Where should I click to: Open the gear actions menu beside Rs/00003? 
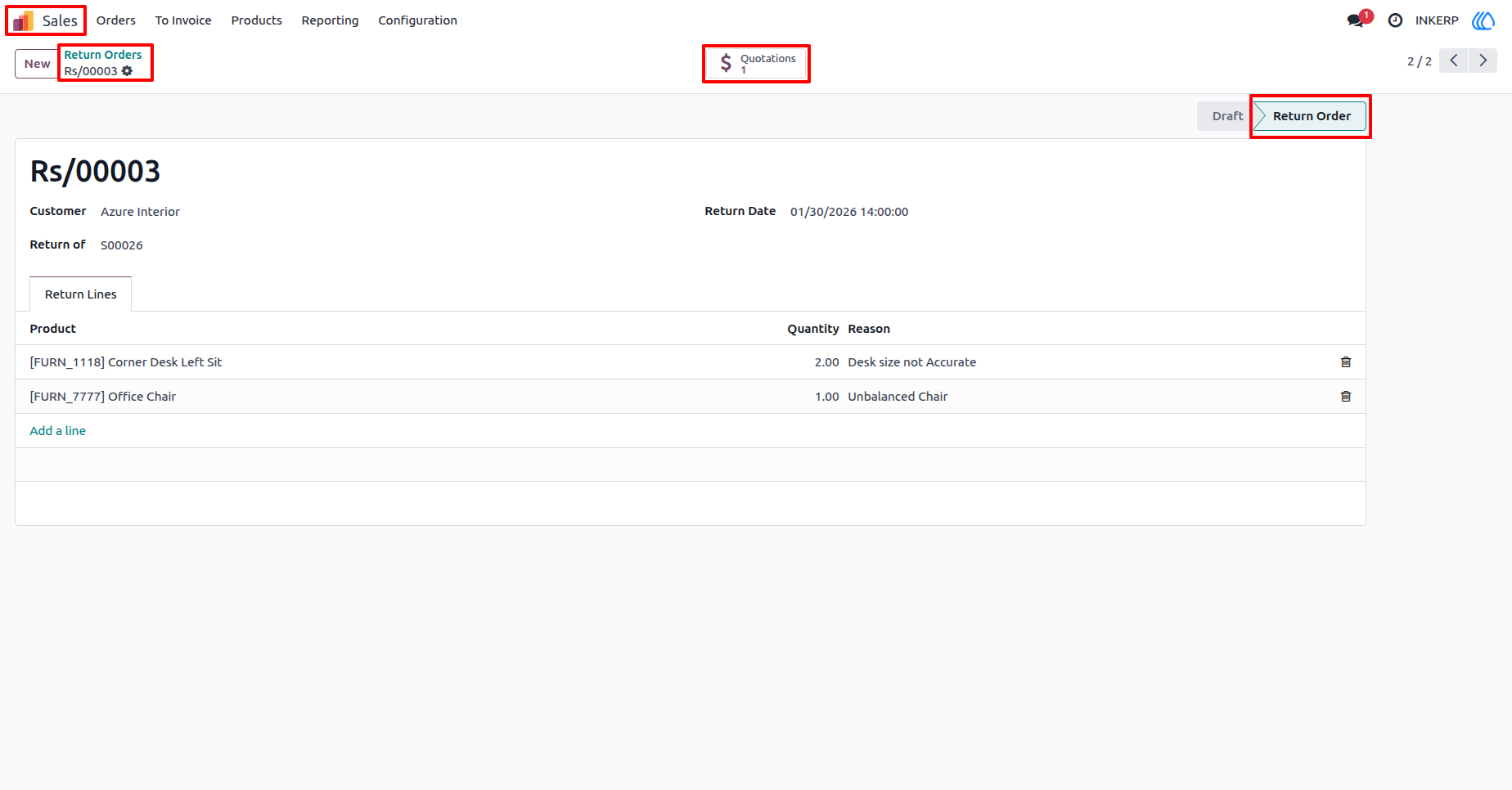(x=127, y=71)
